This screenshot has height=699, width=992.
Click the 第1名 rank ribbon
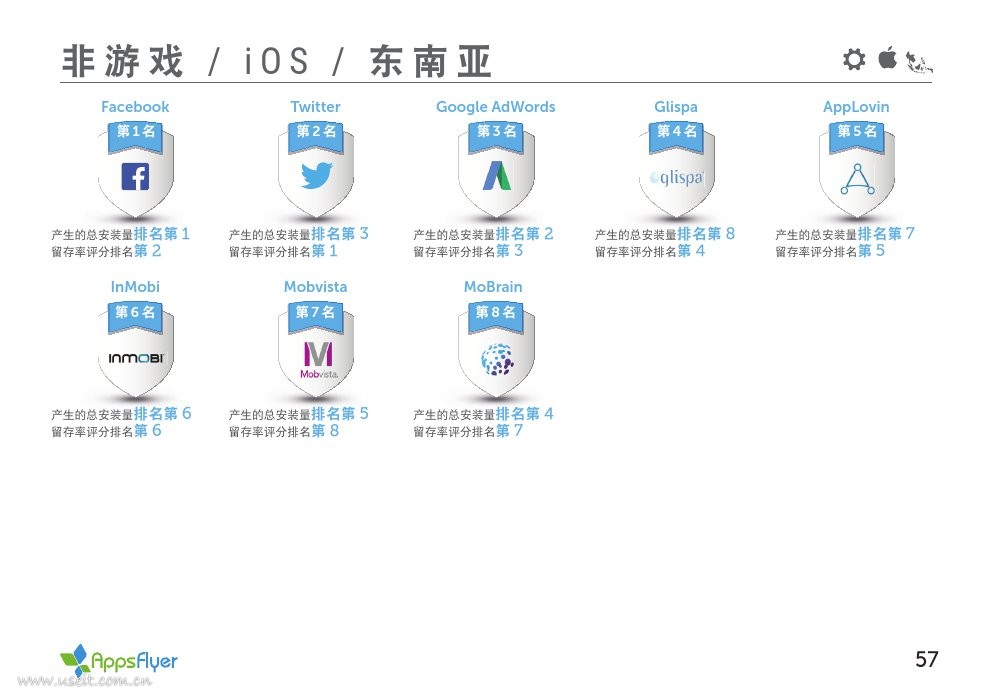(135, 137)
